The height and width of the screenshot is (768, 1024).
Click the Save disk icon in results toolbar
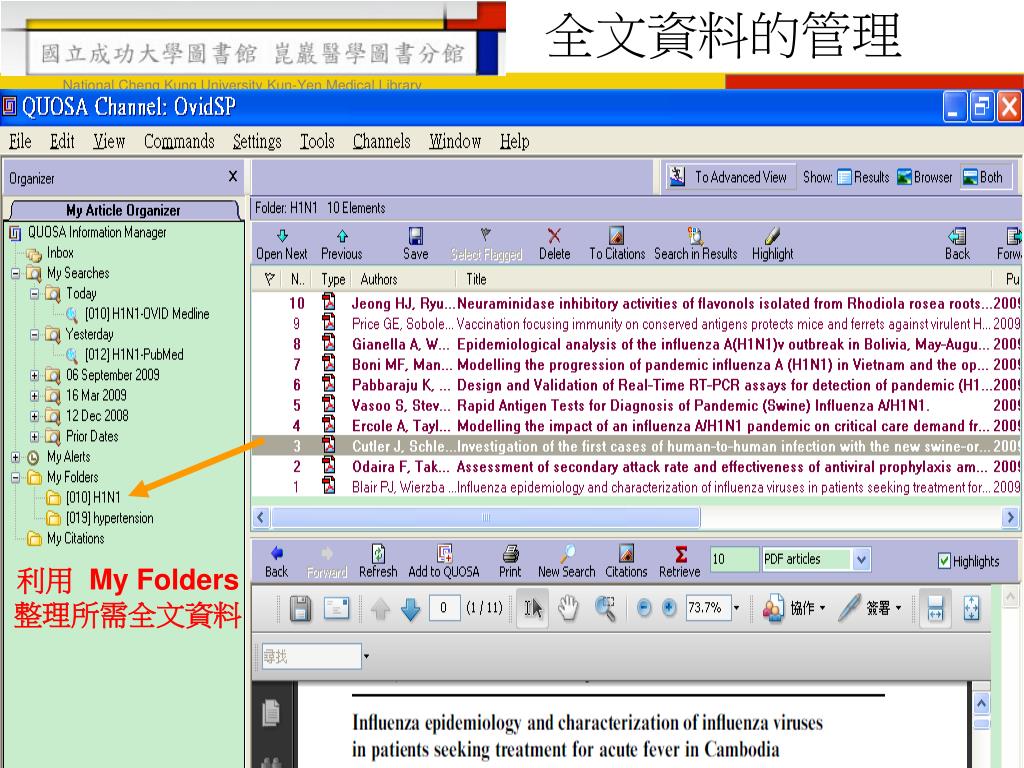415,236
